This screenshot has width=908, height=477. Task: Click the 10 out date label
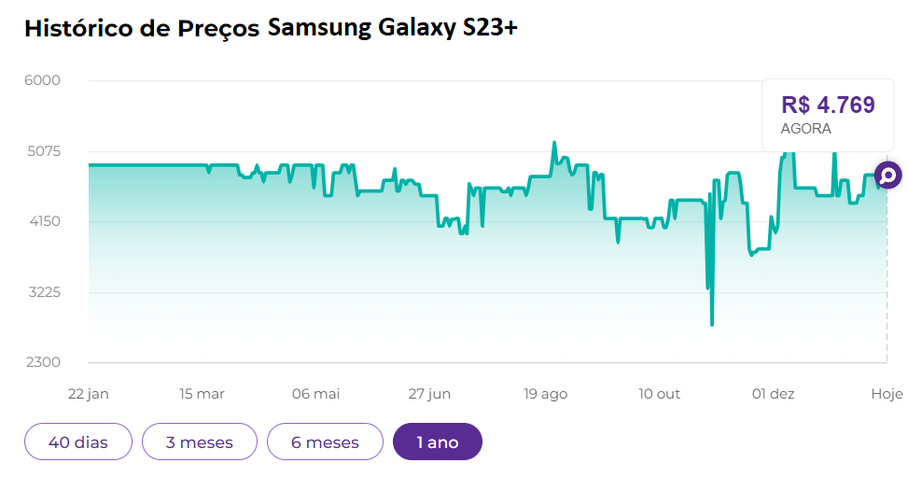pos(659,394)
